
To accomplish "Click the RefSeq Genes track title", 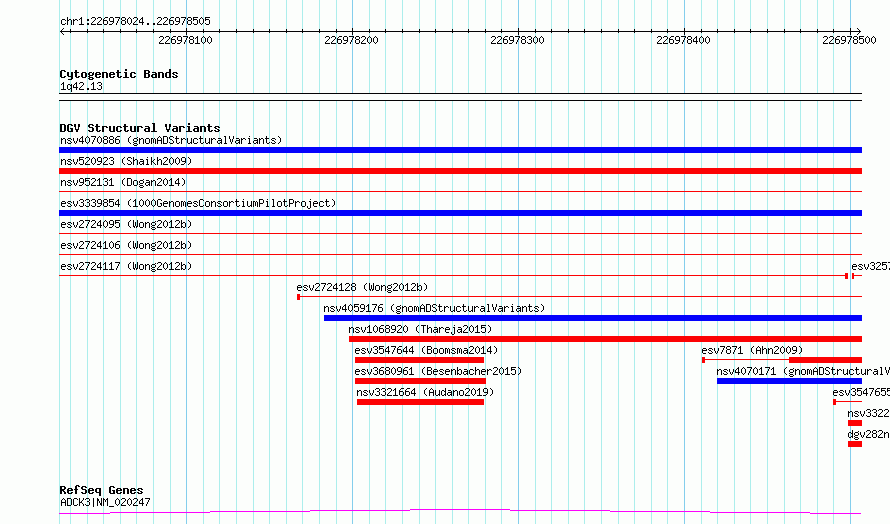I will click(101, 490).
